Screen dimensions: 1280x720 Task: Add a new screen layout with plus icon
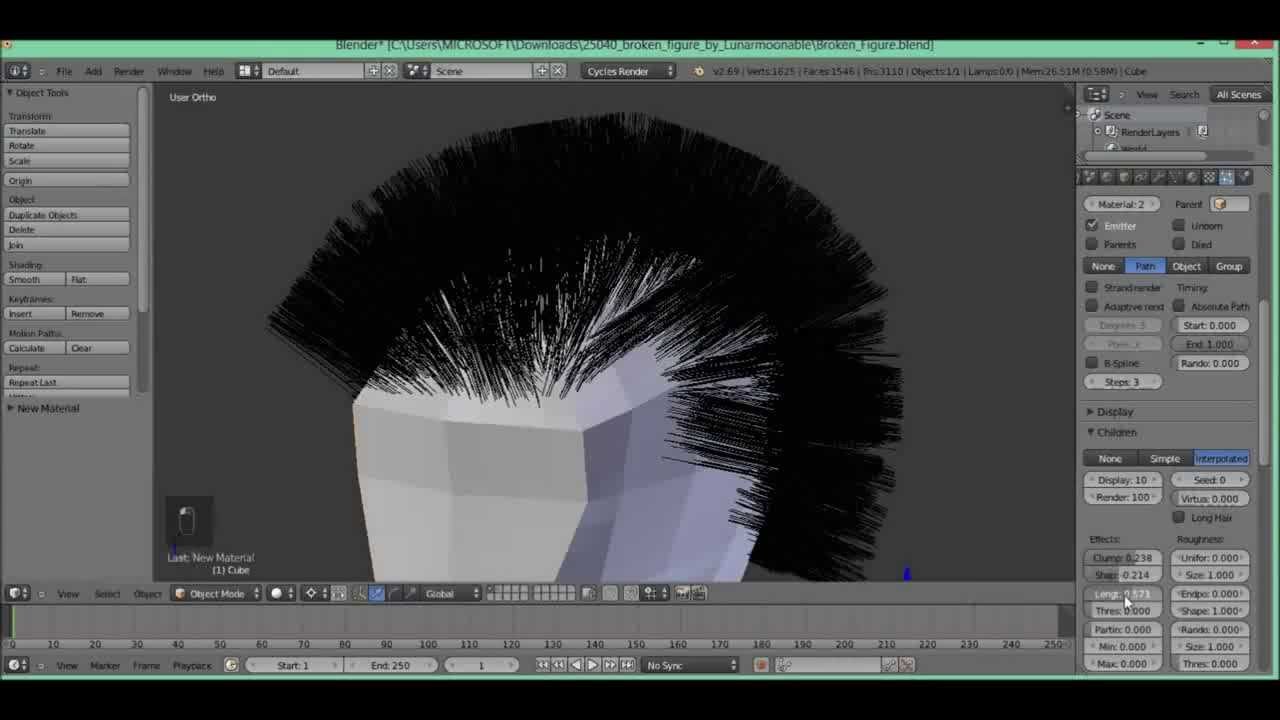click(373, 71)
